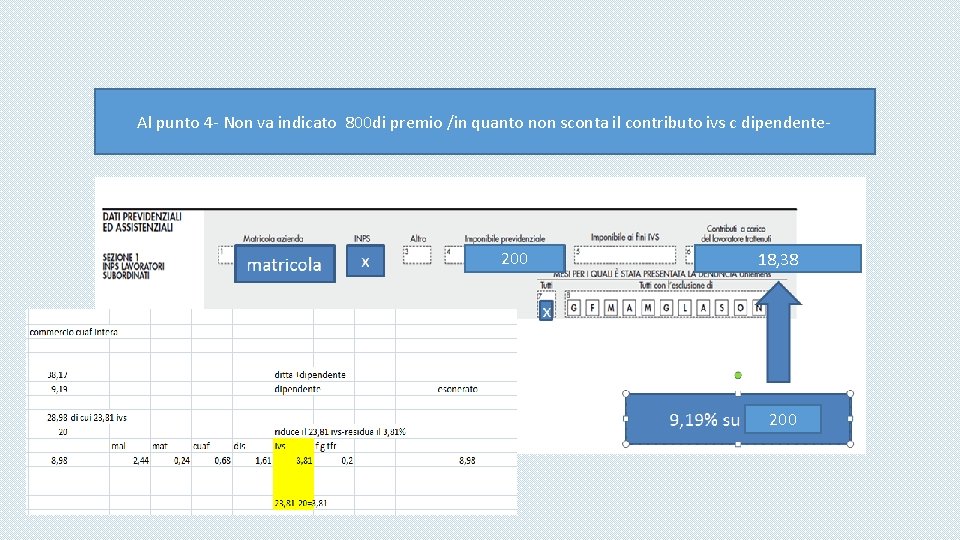Select yellow cell '23,81-20=3,81'
The height and width of the screenshot is (540, 960).
[300, 503]
